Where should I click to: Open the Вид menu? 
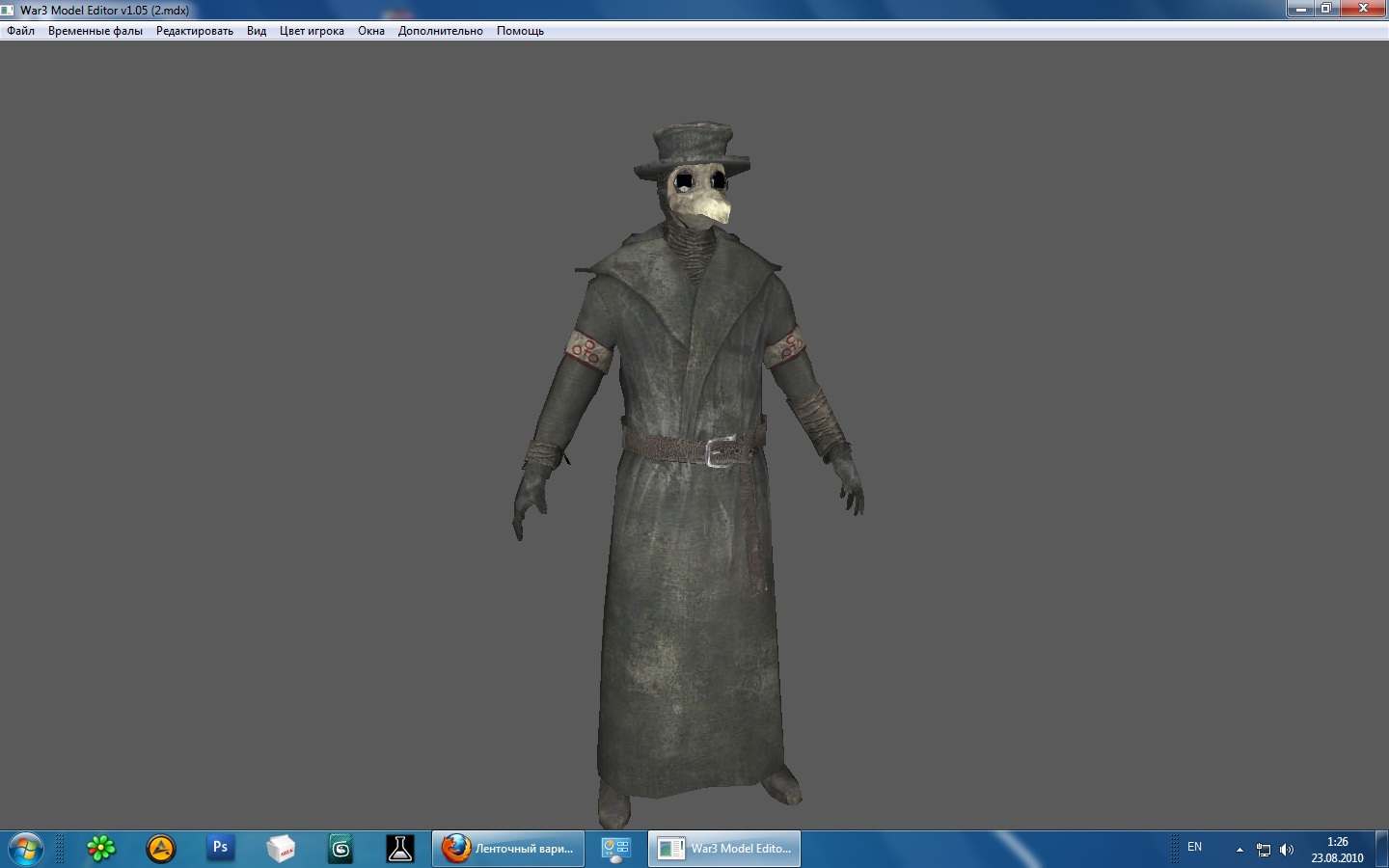tap(257, 31)
